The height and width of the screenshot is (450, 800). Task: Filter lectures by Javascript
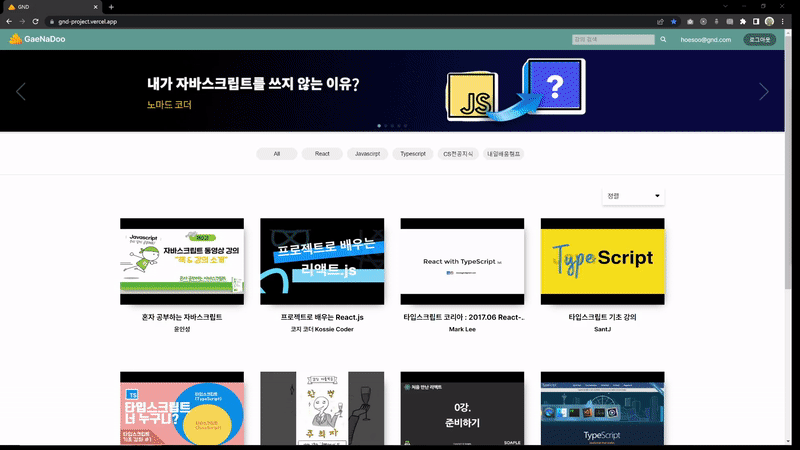367,154
